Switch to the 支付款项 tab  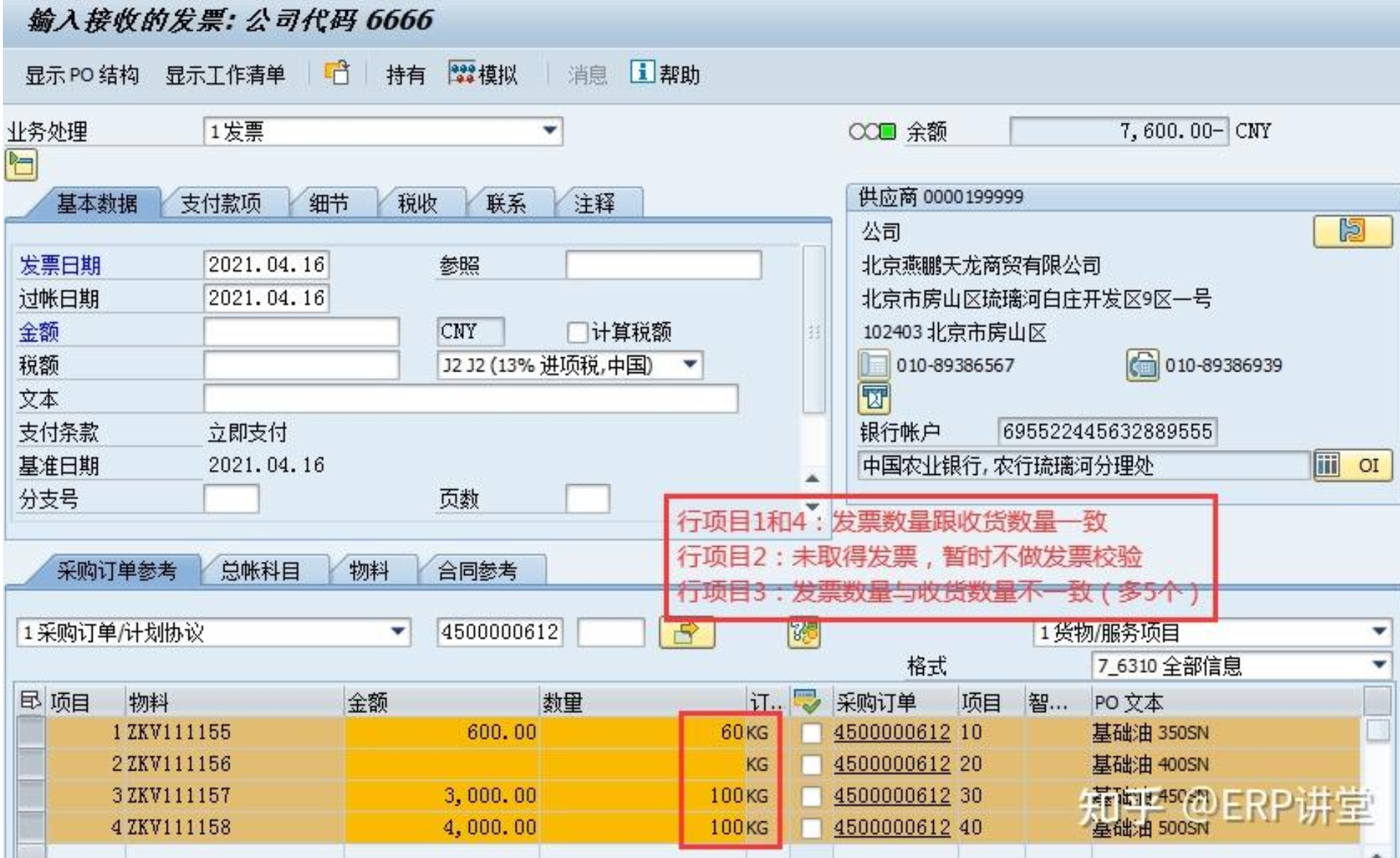(221, 203)
